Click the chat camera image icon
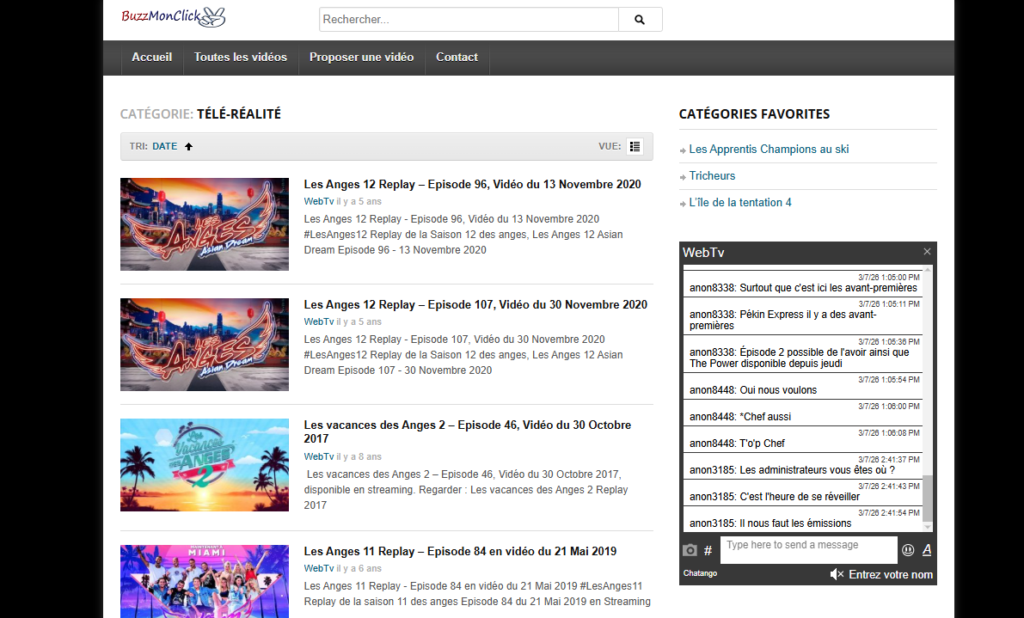The image size is (1024, 618). pos(690,551)
